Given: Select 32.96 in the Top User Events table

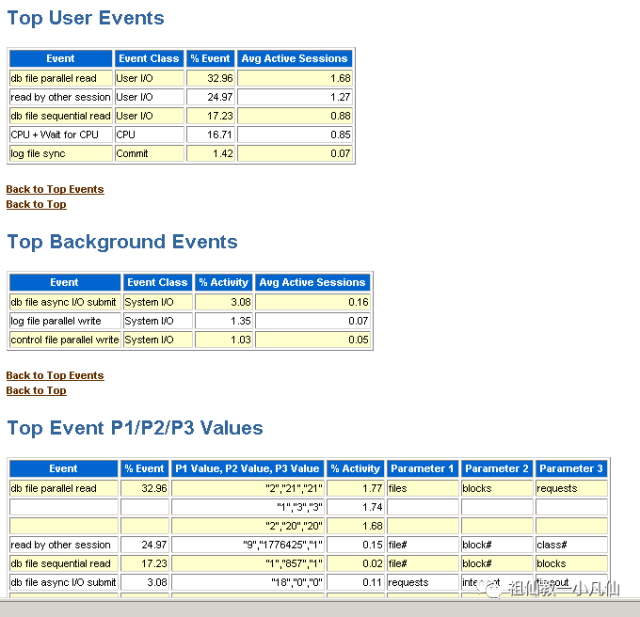Looking at the screenshot, I should 211,78.
